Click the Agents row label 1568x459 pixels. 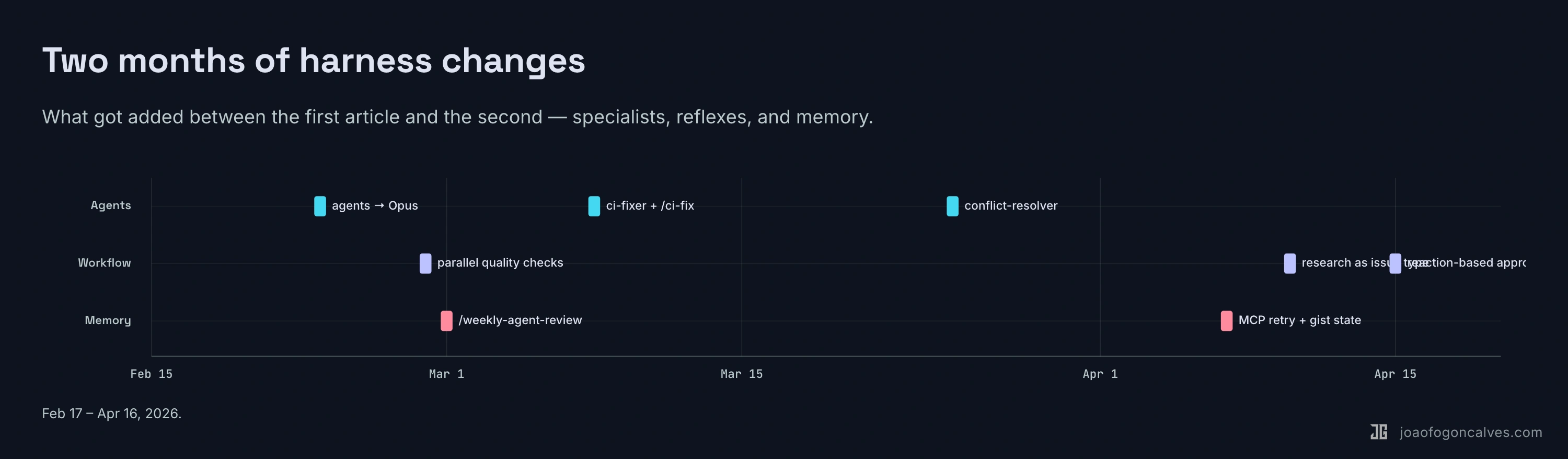[111, 206]
